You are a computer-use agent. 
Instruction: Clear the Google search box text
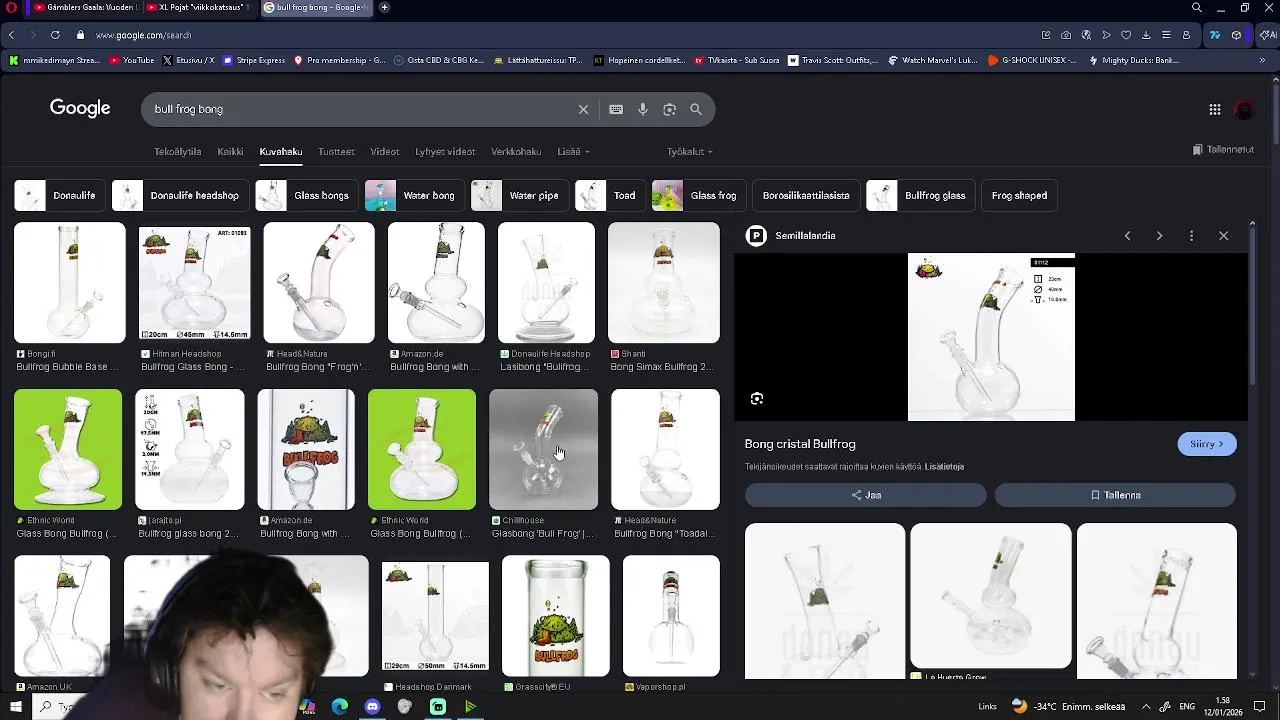tap(583, 109)
